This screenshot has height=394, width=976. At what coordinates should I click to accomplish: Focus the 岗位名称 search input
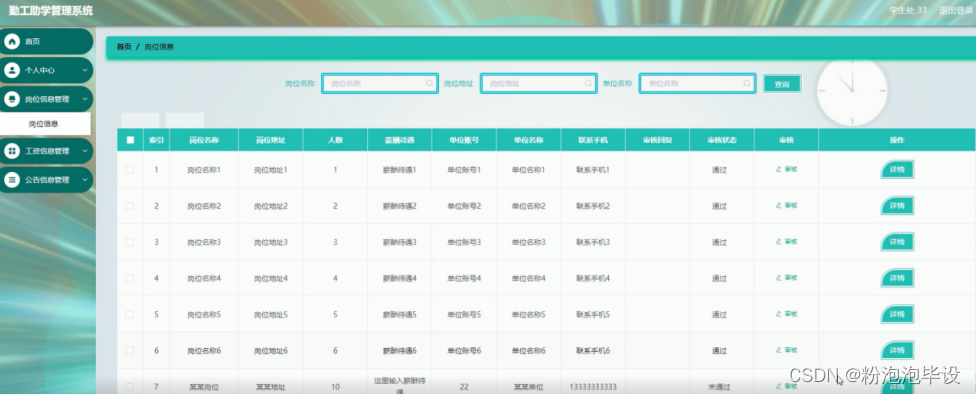[x=380, y=83]
